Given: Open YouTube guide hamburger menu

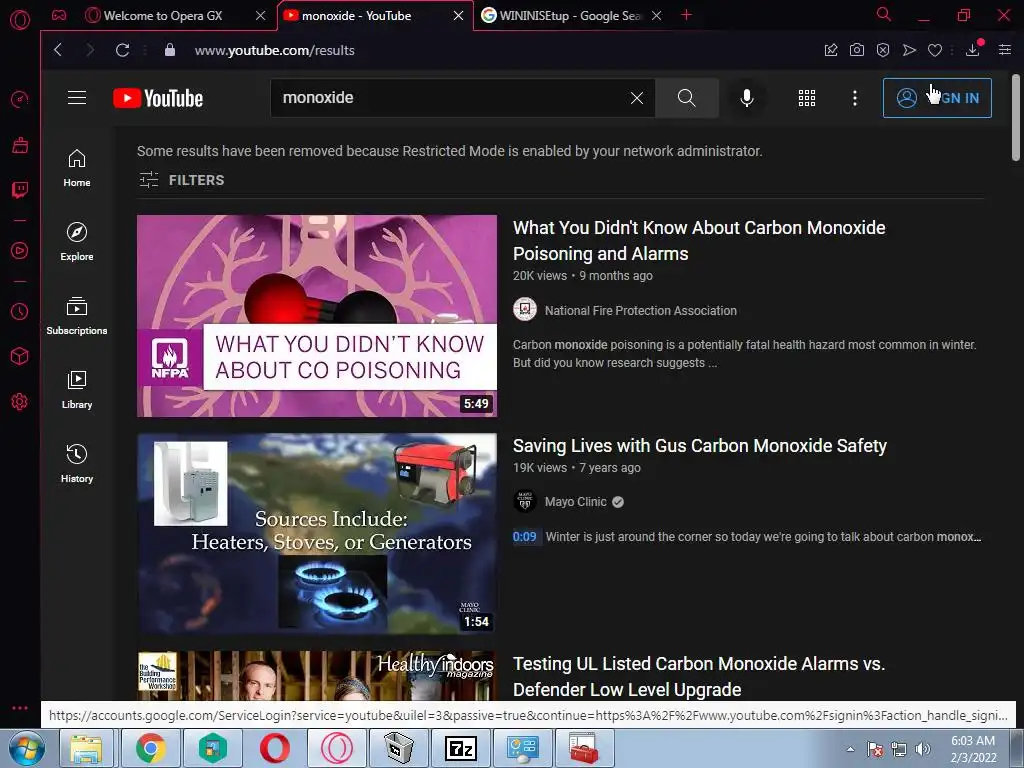Looking at the screenshot, I should click(77, 98).
